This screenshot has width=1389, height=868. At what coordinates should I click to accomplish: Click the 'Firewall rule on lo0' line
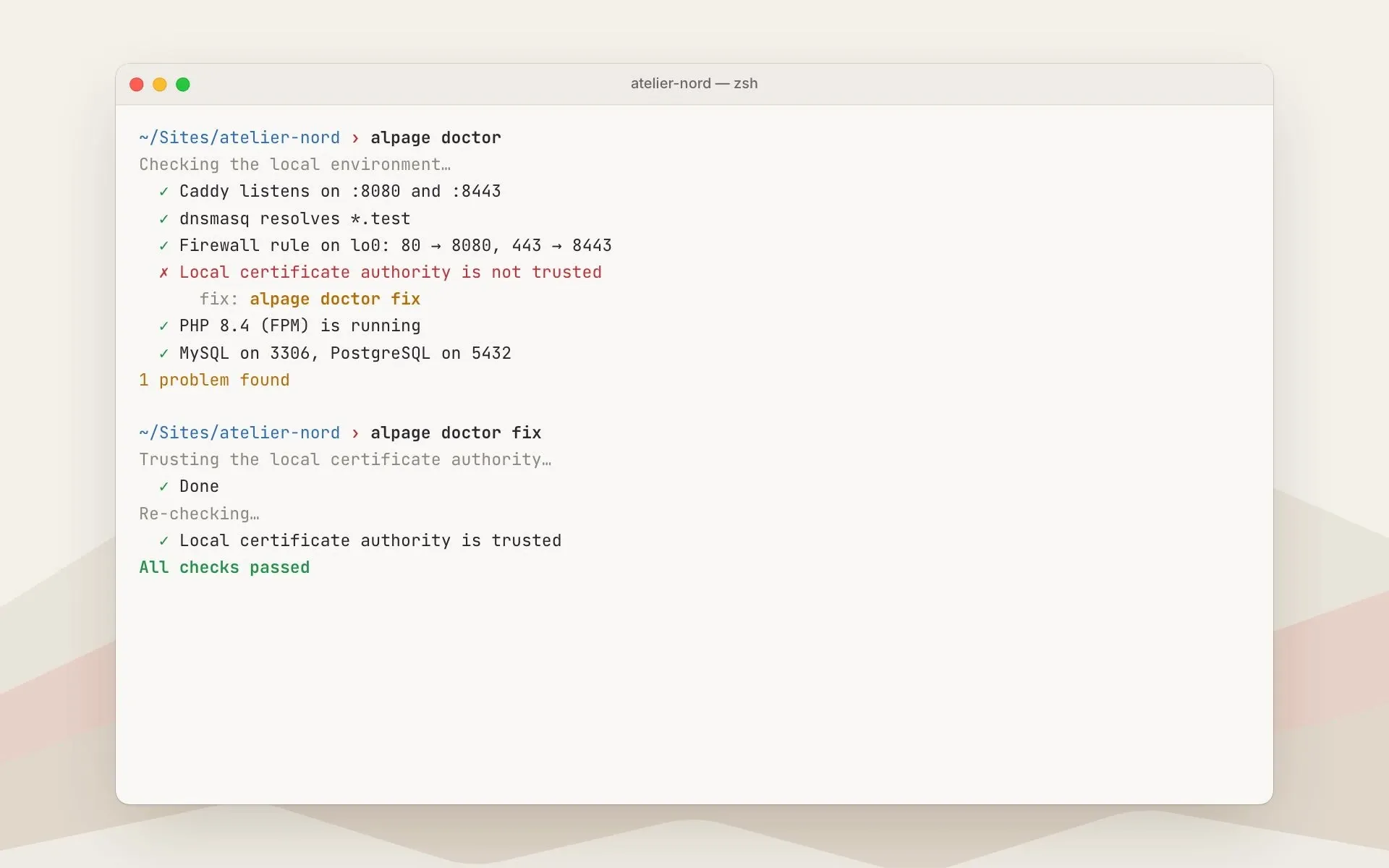point(395,245)
